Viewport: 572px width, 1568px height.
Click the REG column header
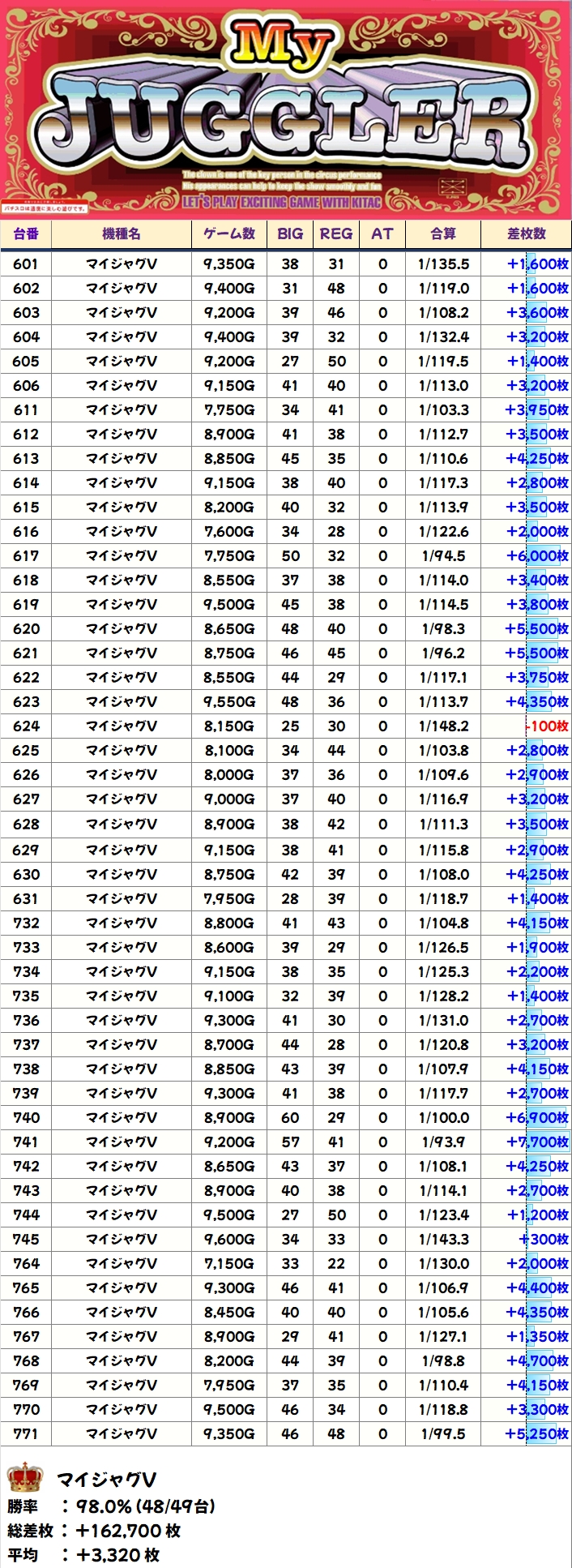click(336, 233)
